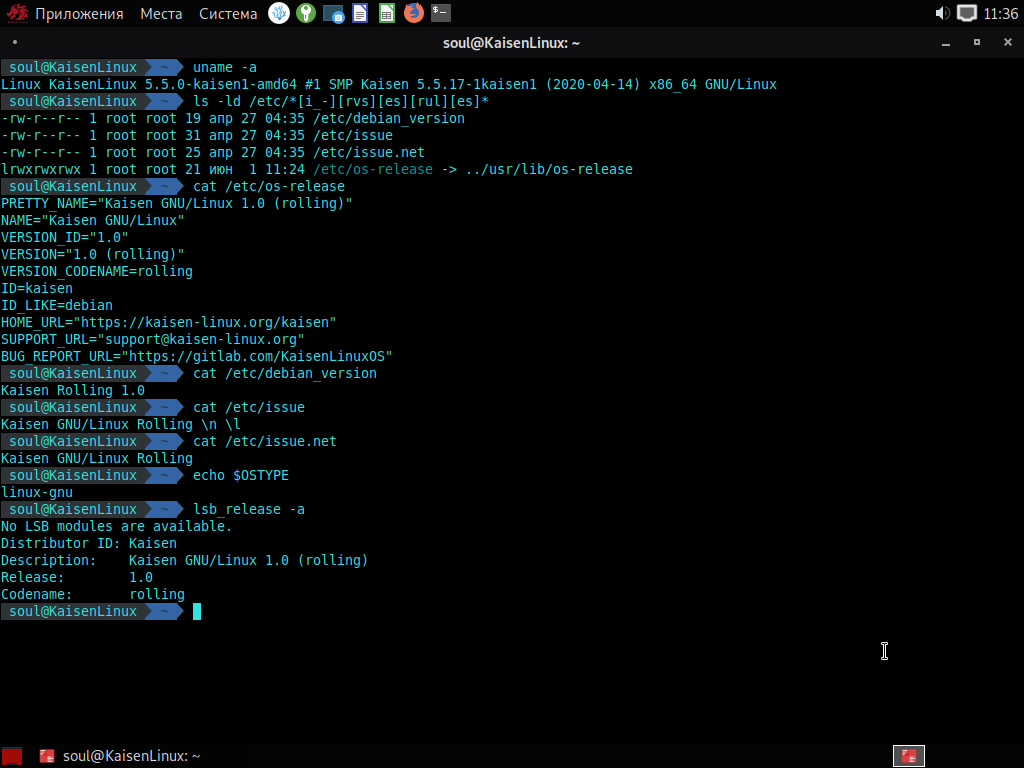Click the SUPPORT_URL line text

pos(153,339)
